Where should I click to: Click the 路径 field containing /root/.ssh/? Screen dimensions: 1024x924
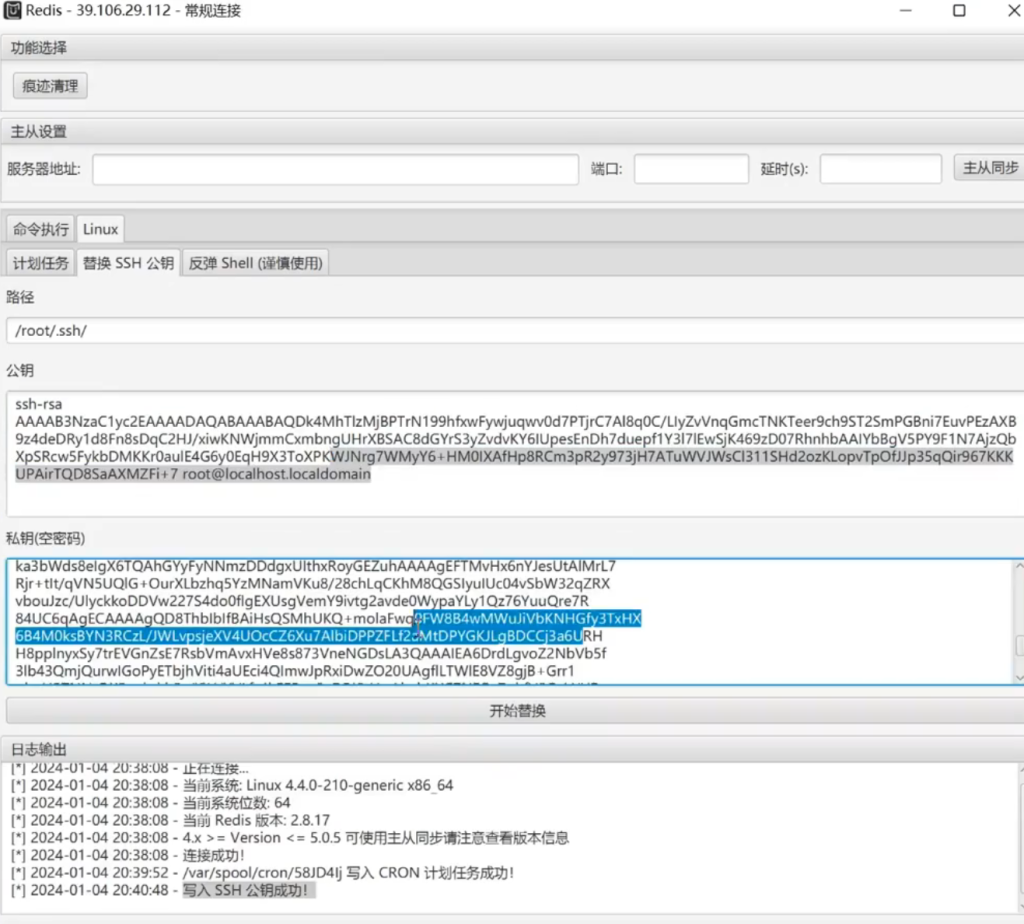tap(515, 330)
